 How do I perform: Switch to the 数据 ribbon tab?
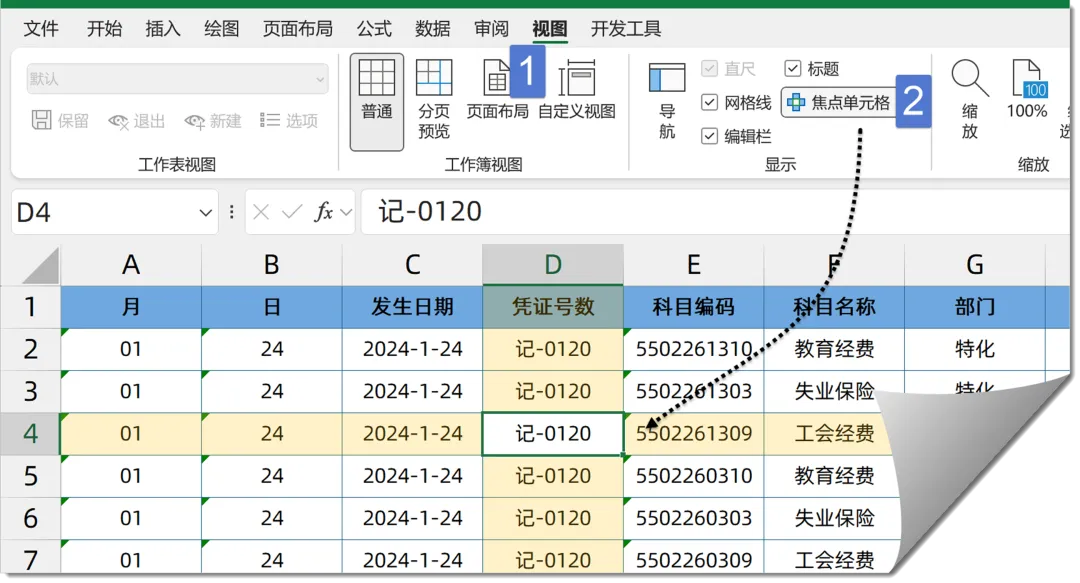[432, 29]
